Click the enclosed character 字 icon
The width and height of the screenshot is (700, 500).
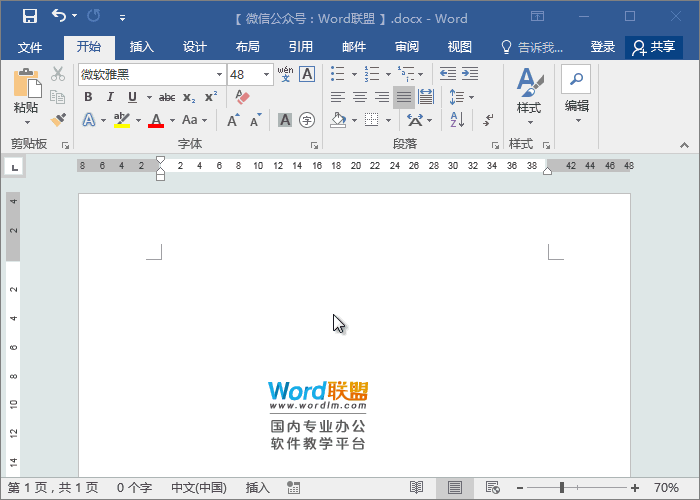(x=307, y=120)
